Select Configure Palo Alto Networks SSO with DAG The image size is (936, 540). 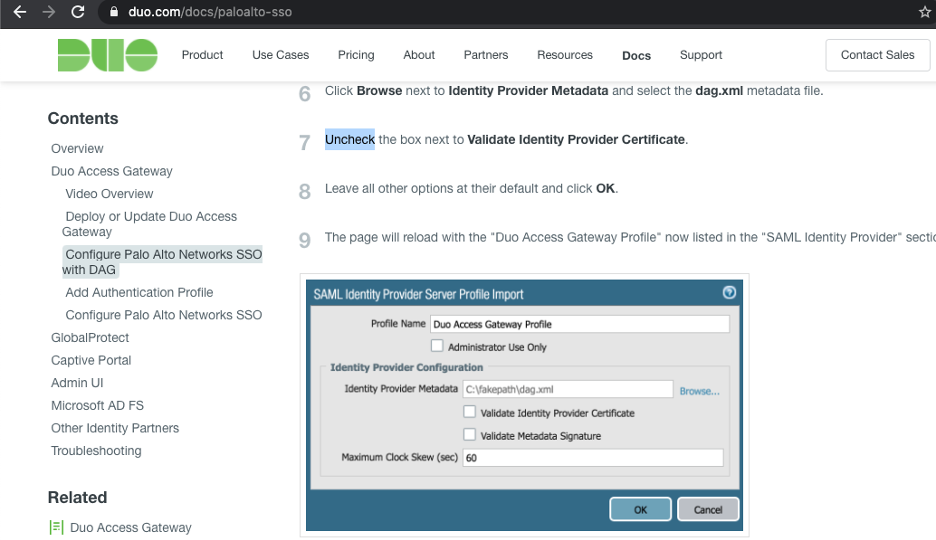tap(162, 262)
